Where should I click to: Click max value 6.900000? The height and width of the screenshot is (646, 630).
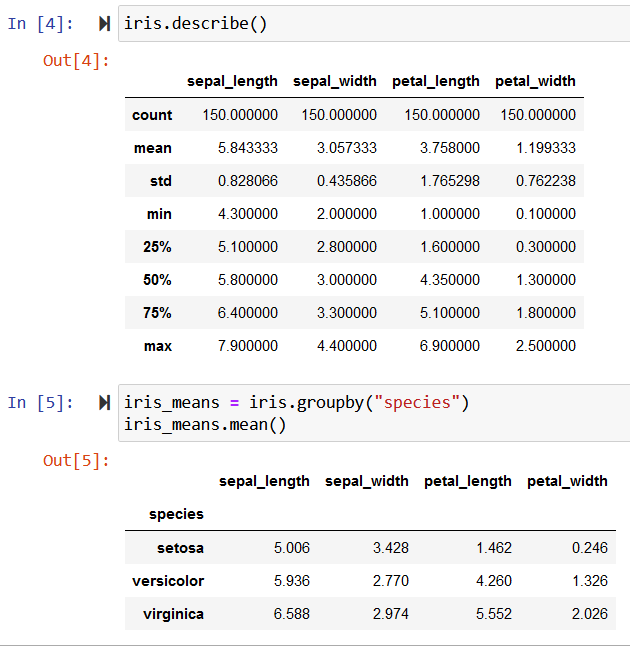point(450,346)
